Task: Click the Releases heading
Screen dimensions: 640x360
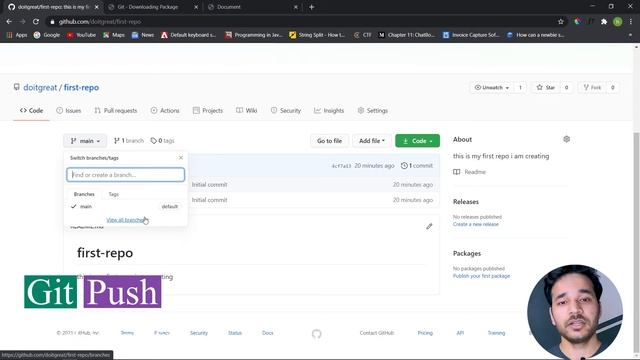Action: [x=466, y=202]
